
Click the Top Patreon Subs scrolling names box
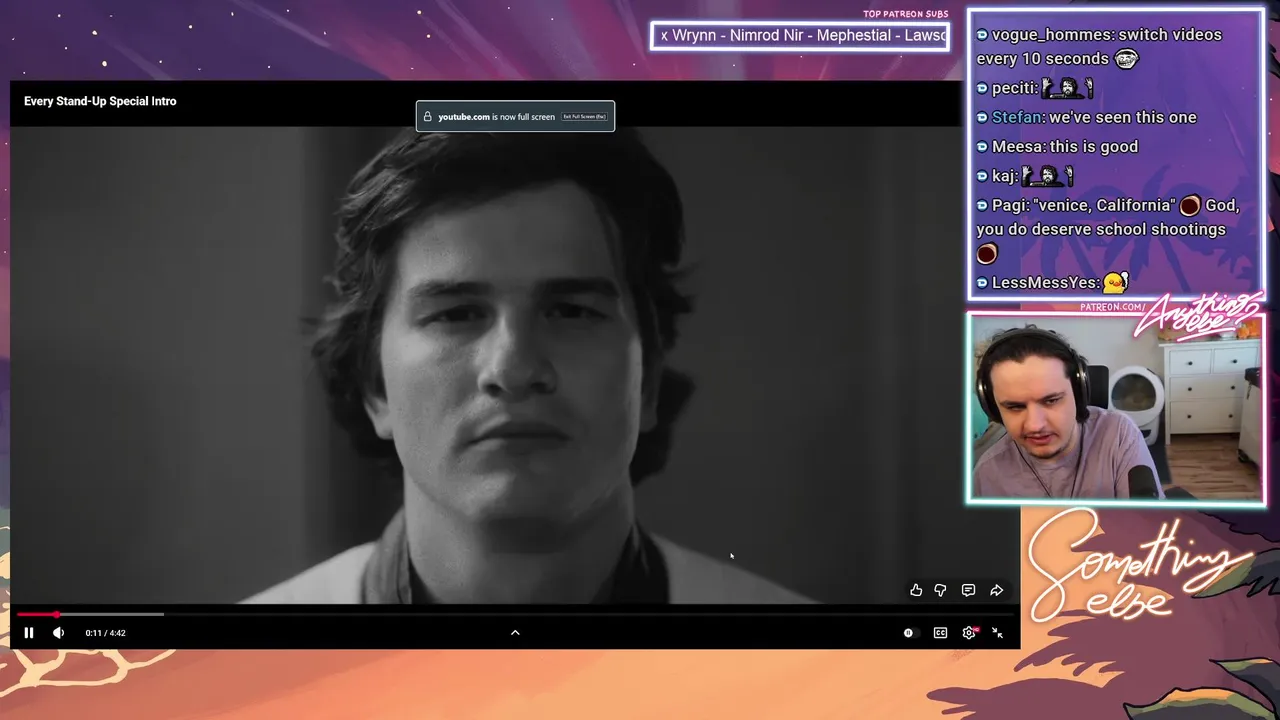click(800, 36)
